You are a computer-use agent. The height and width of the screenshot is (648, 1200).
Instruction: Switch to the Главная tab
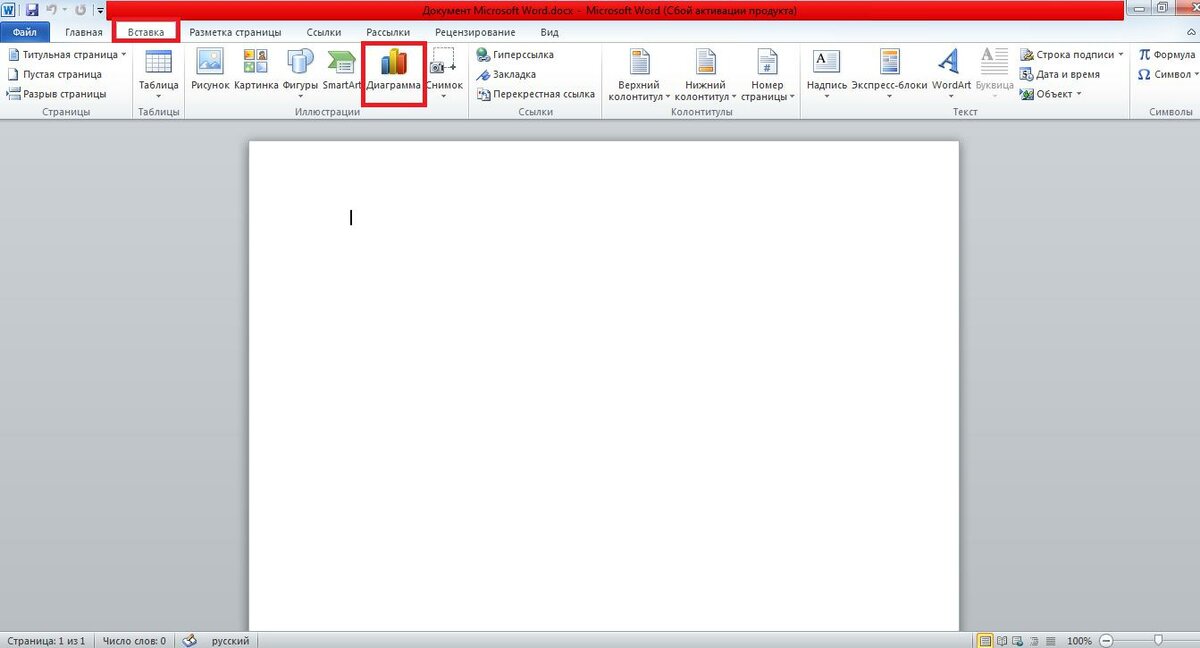click(84, 32)
